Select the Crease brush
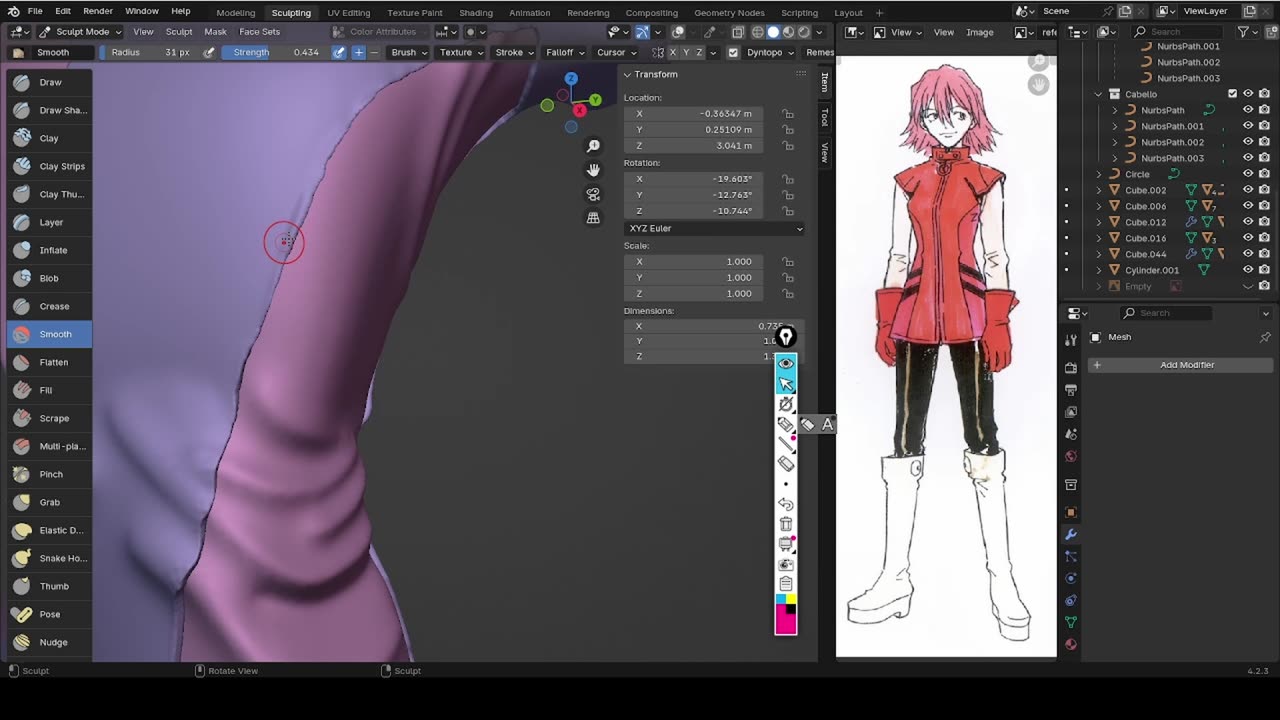The height and width of the screenshot is (720, 1280). pos(49,306)
